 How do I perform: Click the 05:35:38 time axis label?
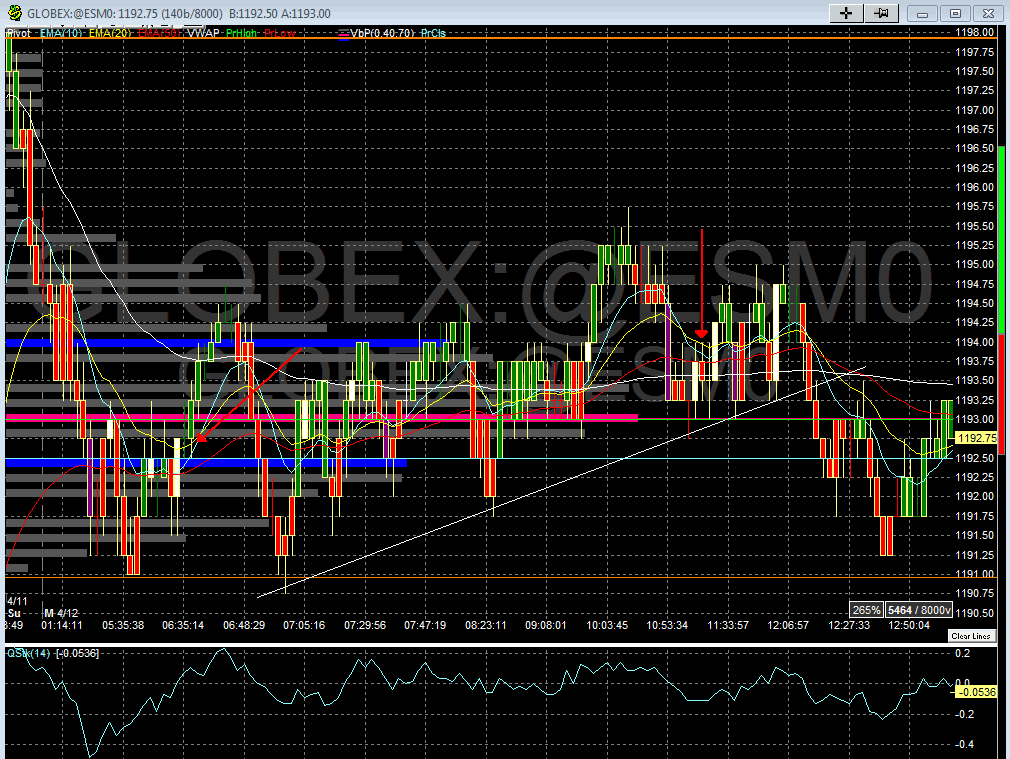click(122, 625)
